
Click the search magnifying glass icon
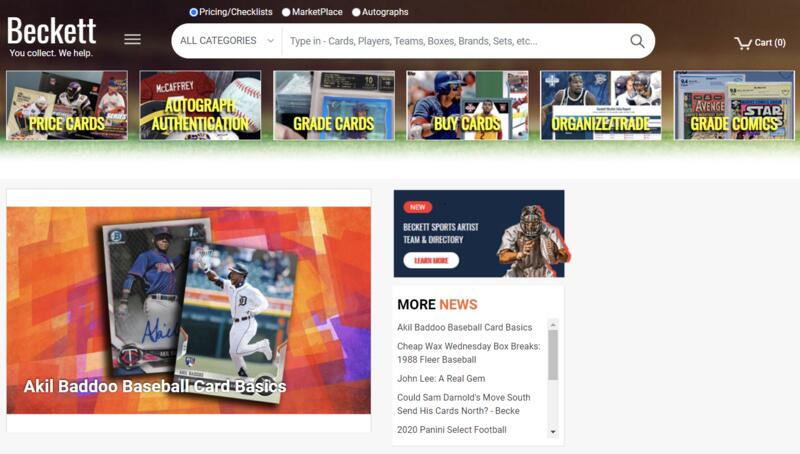[x=637, y=41]
